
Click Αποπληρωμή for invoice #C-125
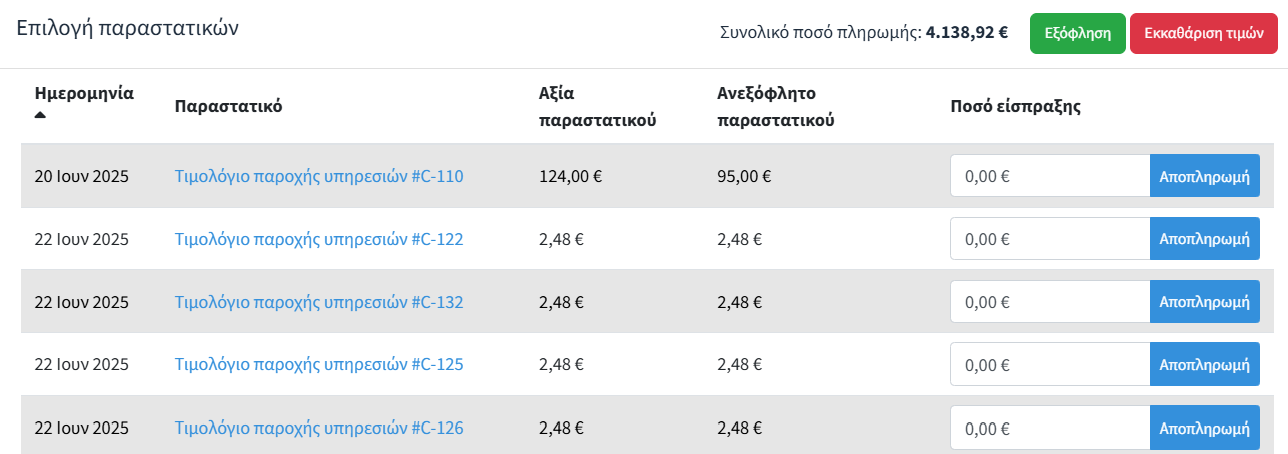[x=1204, y=364]
